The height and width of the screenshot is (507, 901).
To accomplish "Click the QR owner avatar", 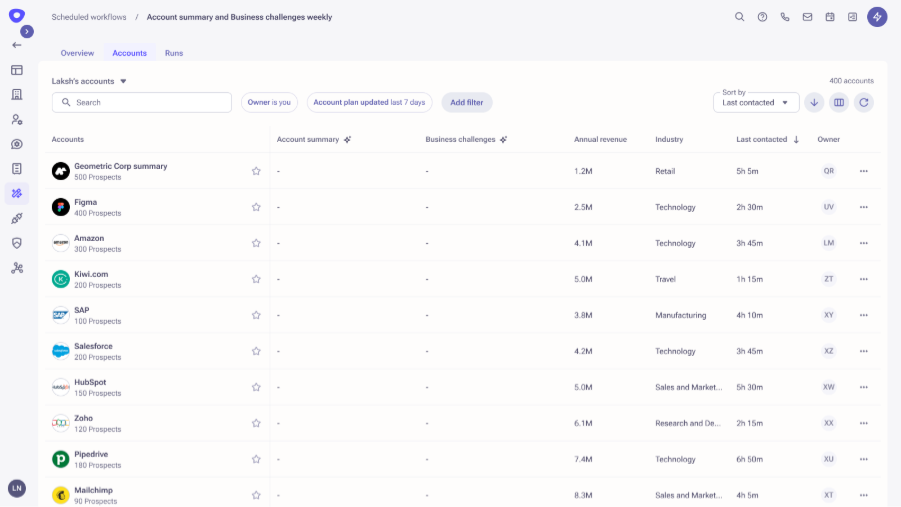I will (829, 171).
